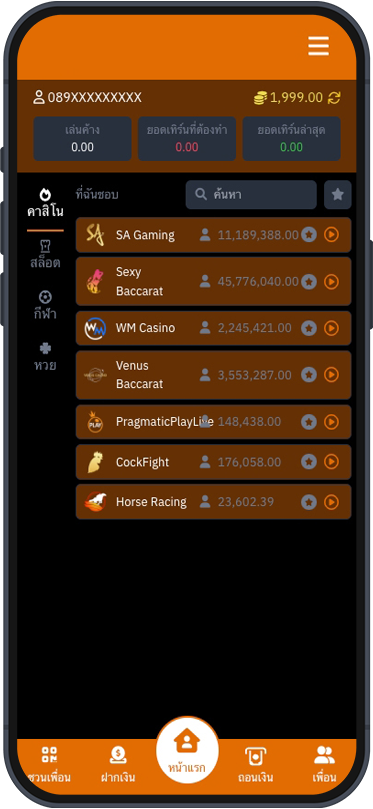Click the WM Casino name text
The width and height of the screenshot is (373, 809).
(145, 328)
